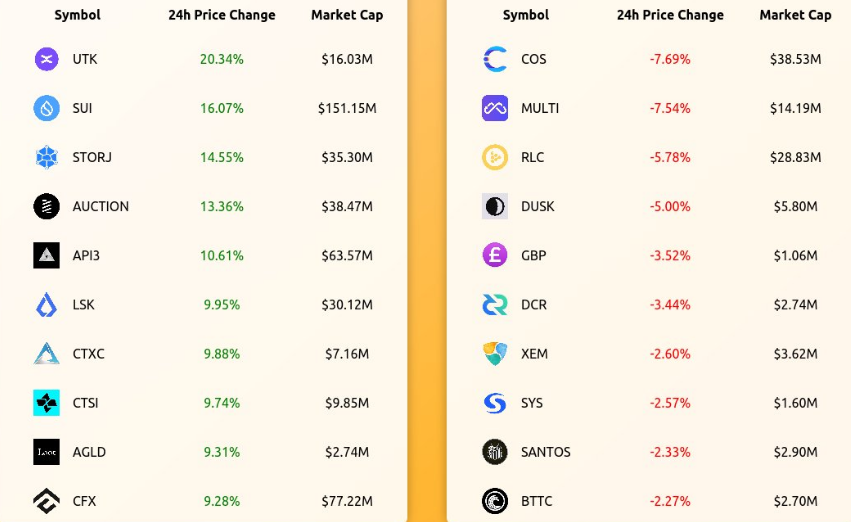The height and width of the screenshot is (522, 851).
Task: Click the STORJ hexagon icon
Action: [47, 157]
